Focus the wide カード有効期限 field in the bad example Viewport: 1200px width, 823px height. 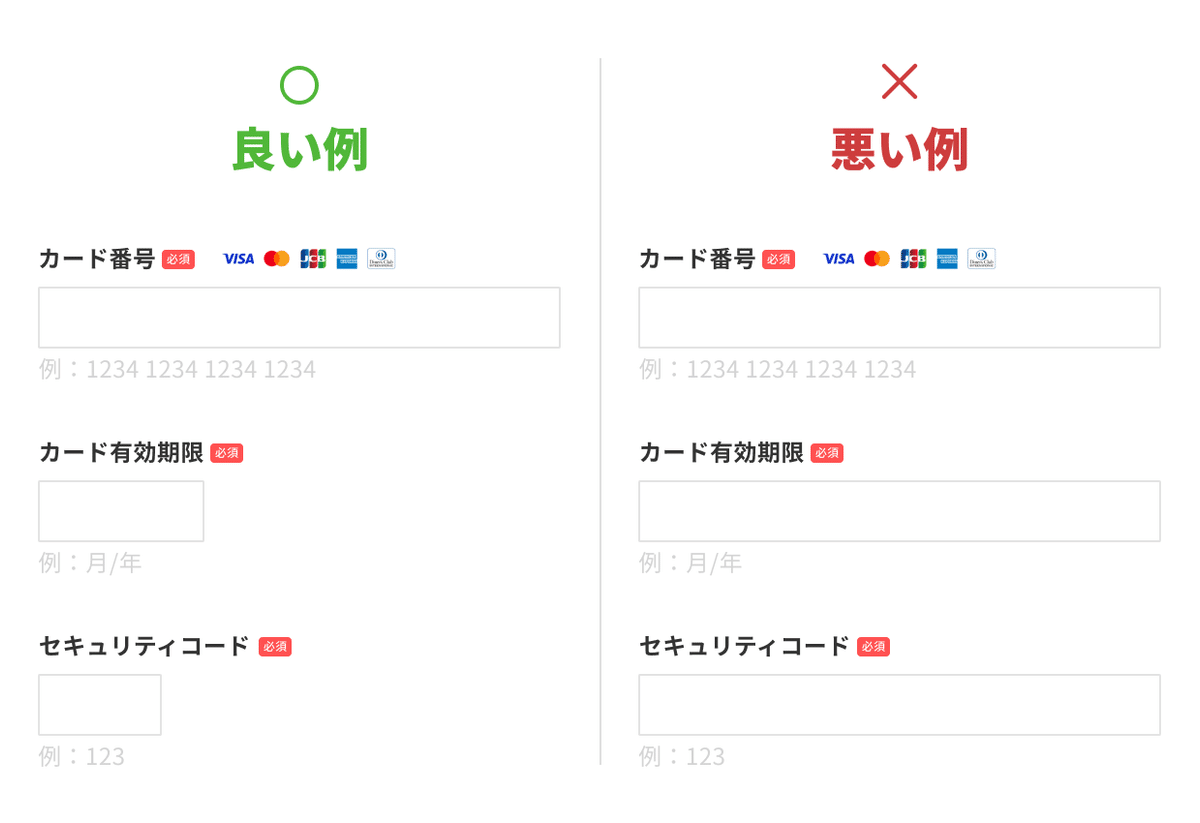[899, 511]
